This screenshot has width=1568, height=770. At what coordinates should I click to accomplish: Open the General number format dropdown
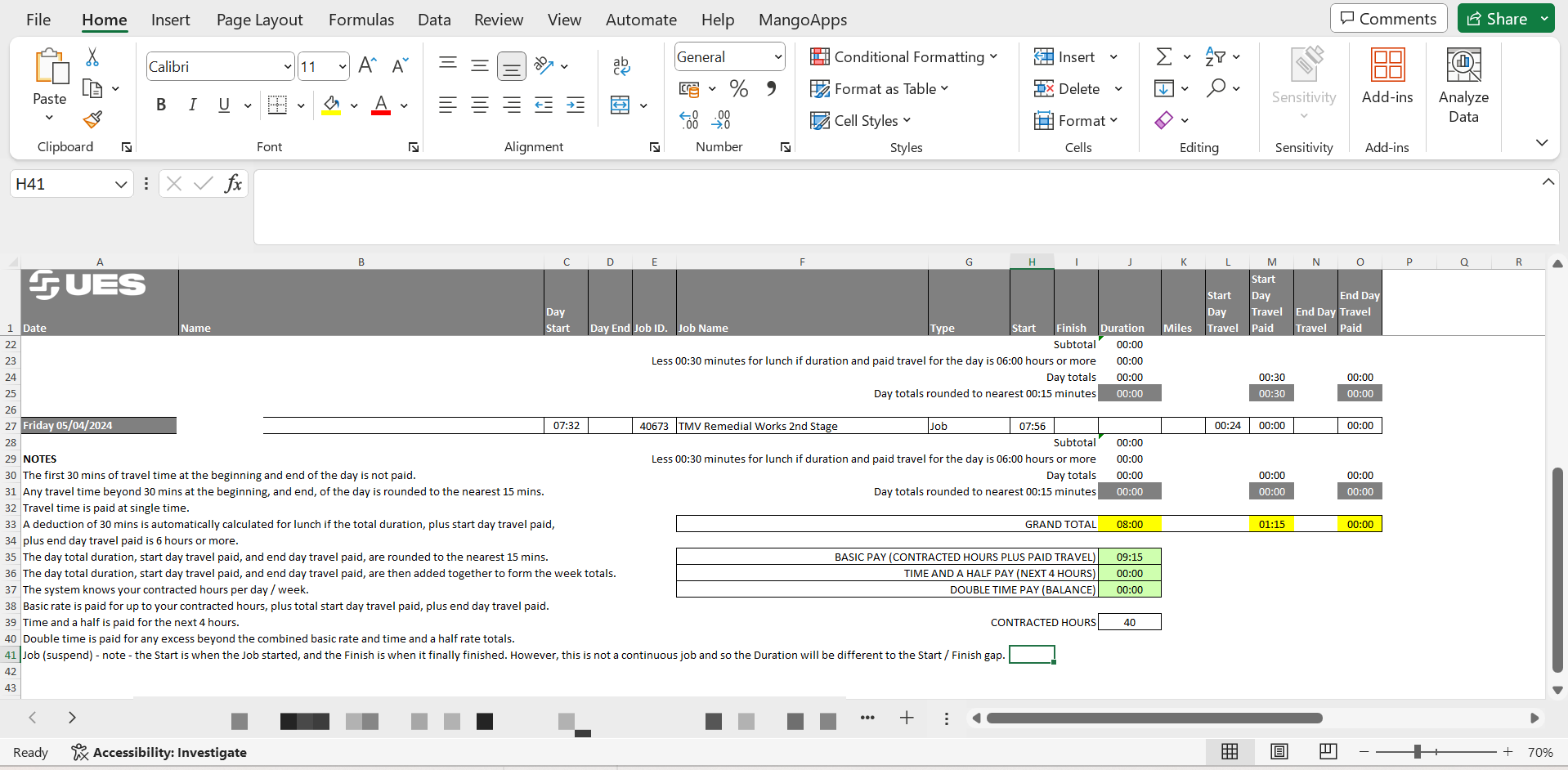click(x=777, y=56)
